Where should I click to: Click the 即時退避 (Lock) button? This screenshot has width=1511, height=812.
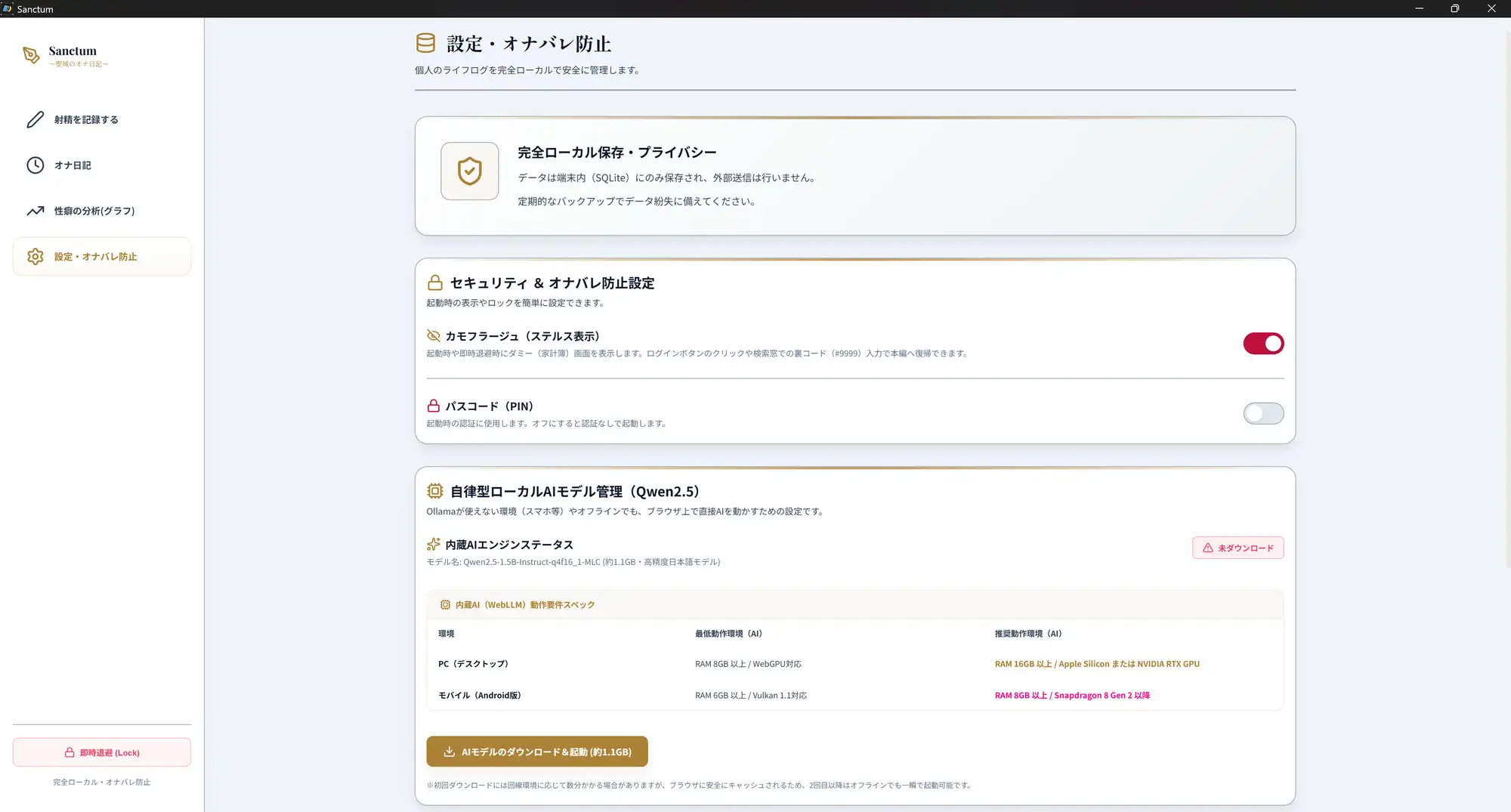pos(102,752)
